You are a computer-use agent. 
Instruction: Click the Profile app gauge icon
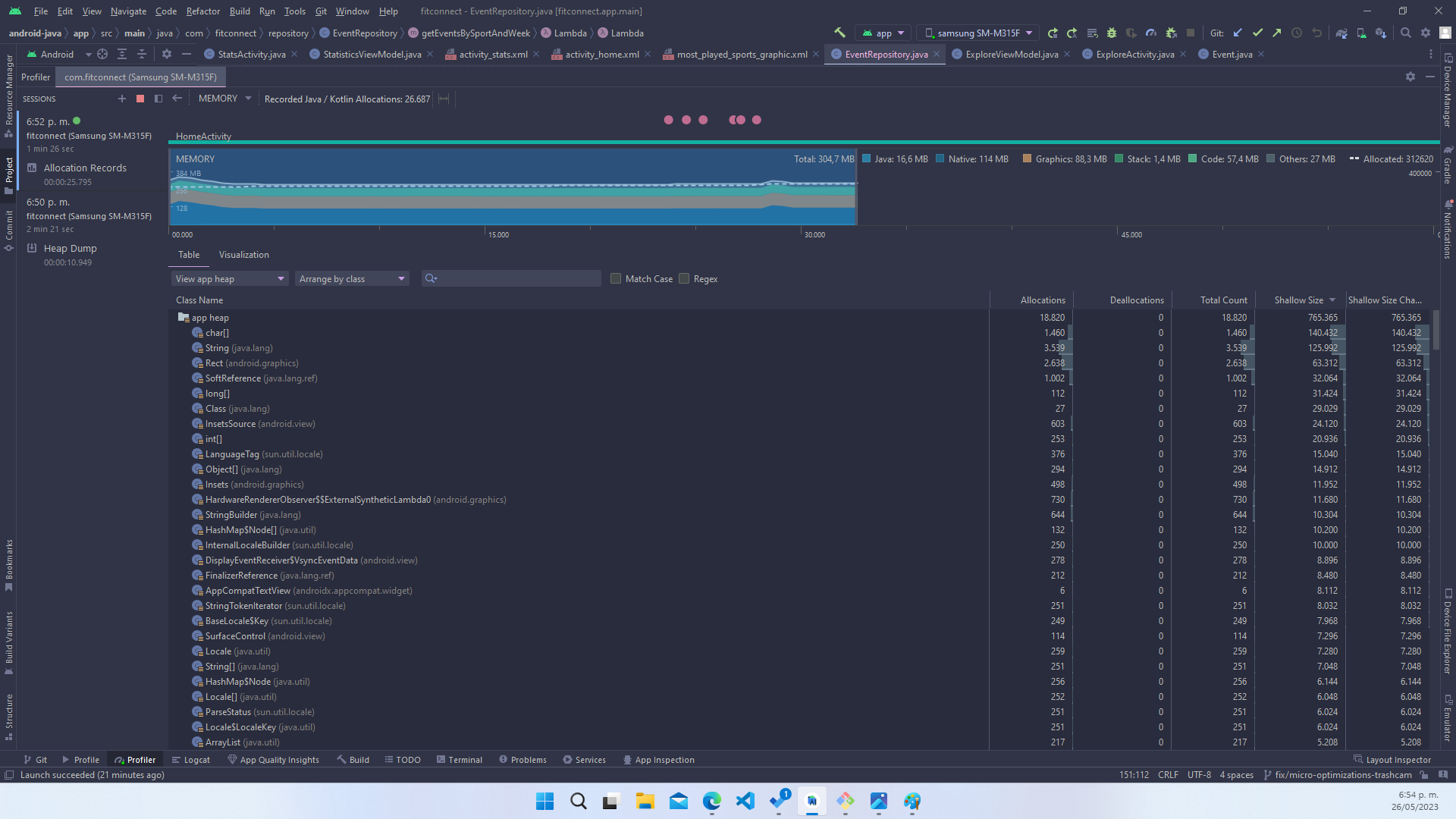(x=1151, y=33)
